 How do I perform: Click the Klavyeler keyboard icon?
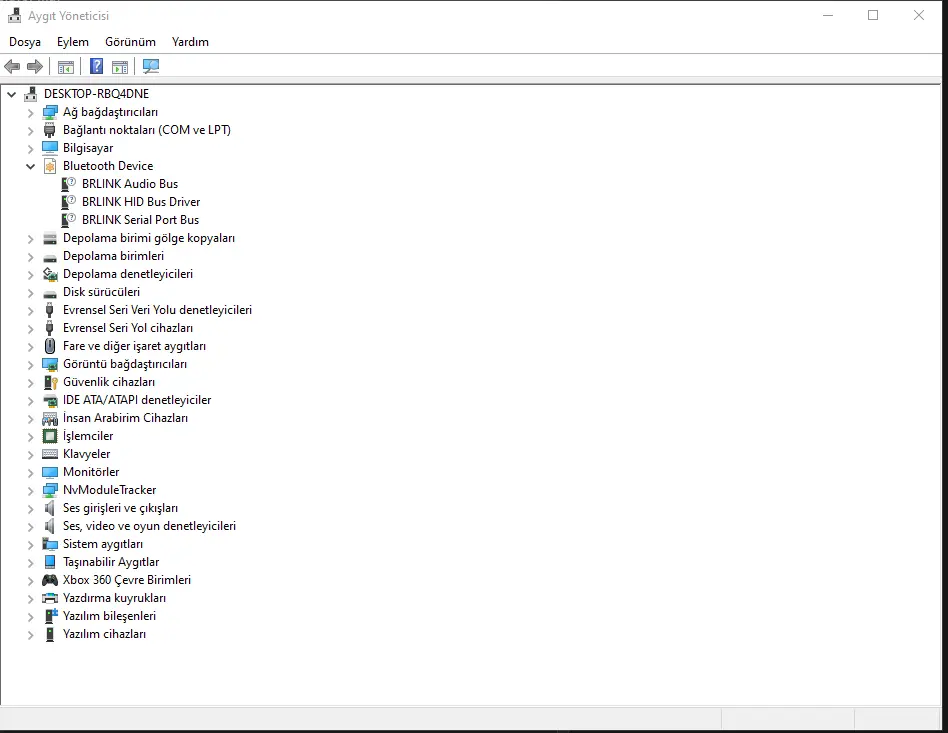pos(50,454)
